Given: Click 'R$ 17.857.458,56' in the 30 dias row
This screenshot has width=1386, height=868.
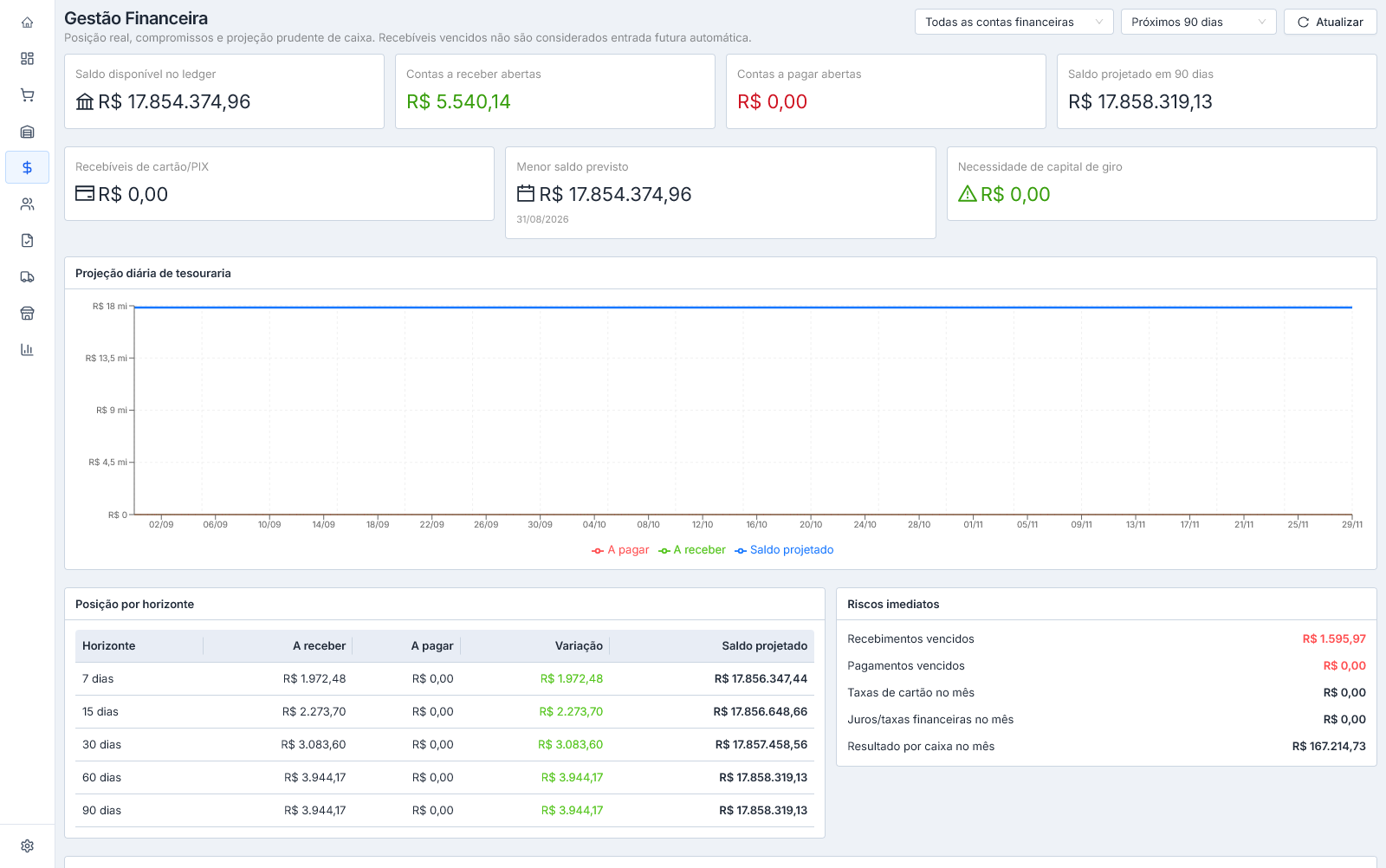Looking at the screenshot, I should point(761,745).
